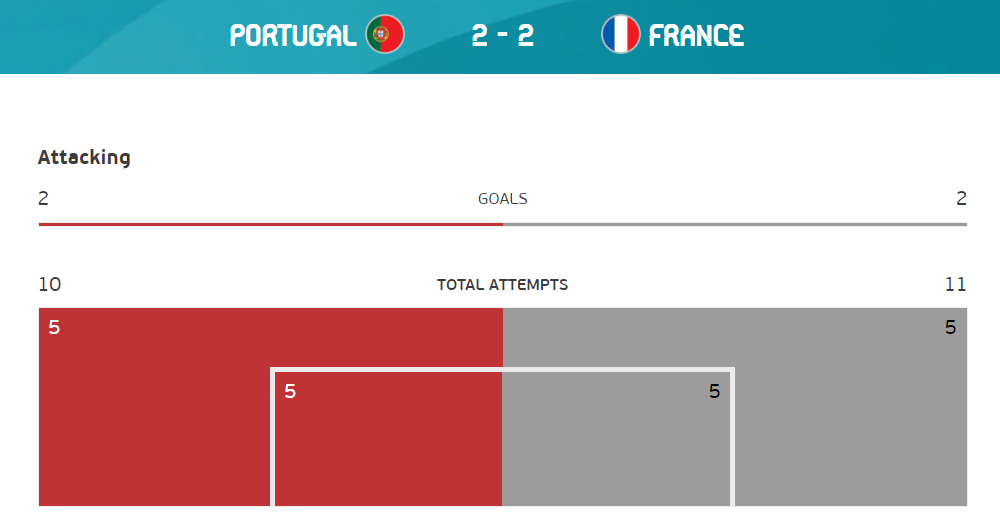Image resolution: width=1000 pixels, height=522 pixels.
Task: Click Portugal's total attempts value 10
Action: click(49, 285)
